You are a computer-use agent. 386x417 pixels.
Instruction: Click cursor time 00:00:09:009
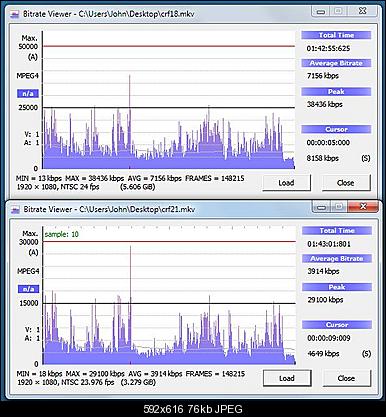[x=329, y=338]
